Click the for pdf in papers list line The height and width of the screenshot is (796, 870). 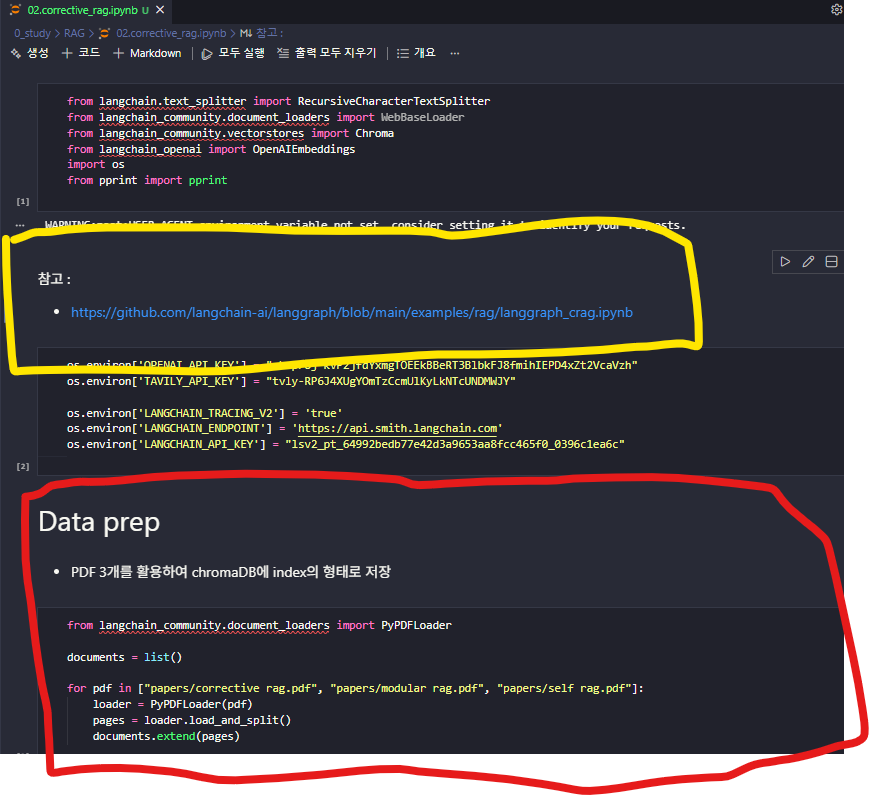point(355,688)
